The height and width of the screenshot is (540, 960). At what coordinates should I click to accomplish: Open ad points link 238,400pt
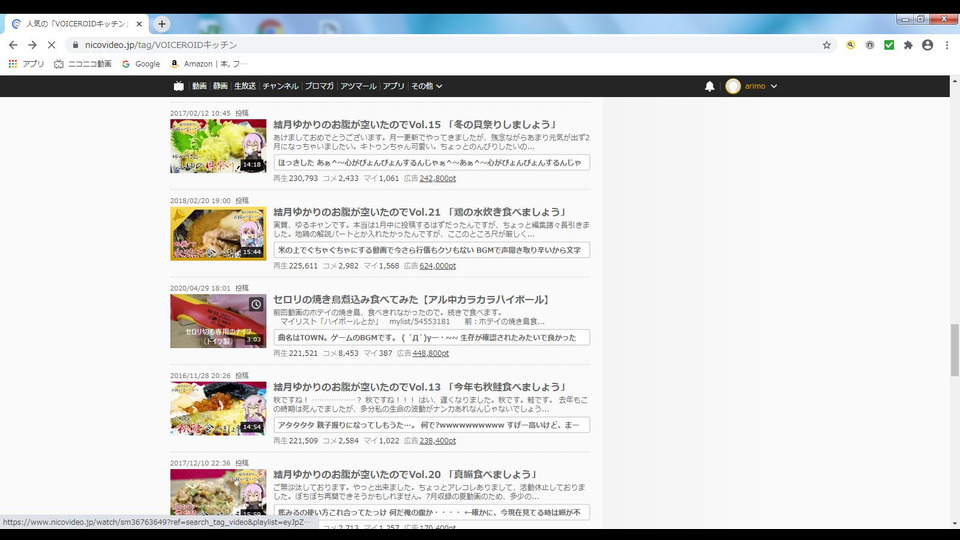coord(438,441)
